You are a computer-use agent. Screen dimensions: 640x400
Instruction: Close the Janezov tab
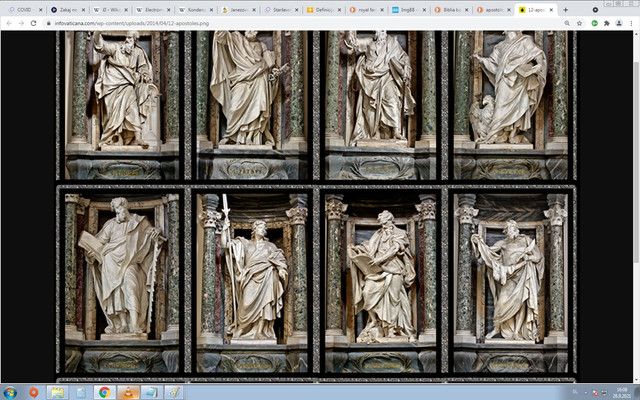tap(253, 9)
